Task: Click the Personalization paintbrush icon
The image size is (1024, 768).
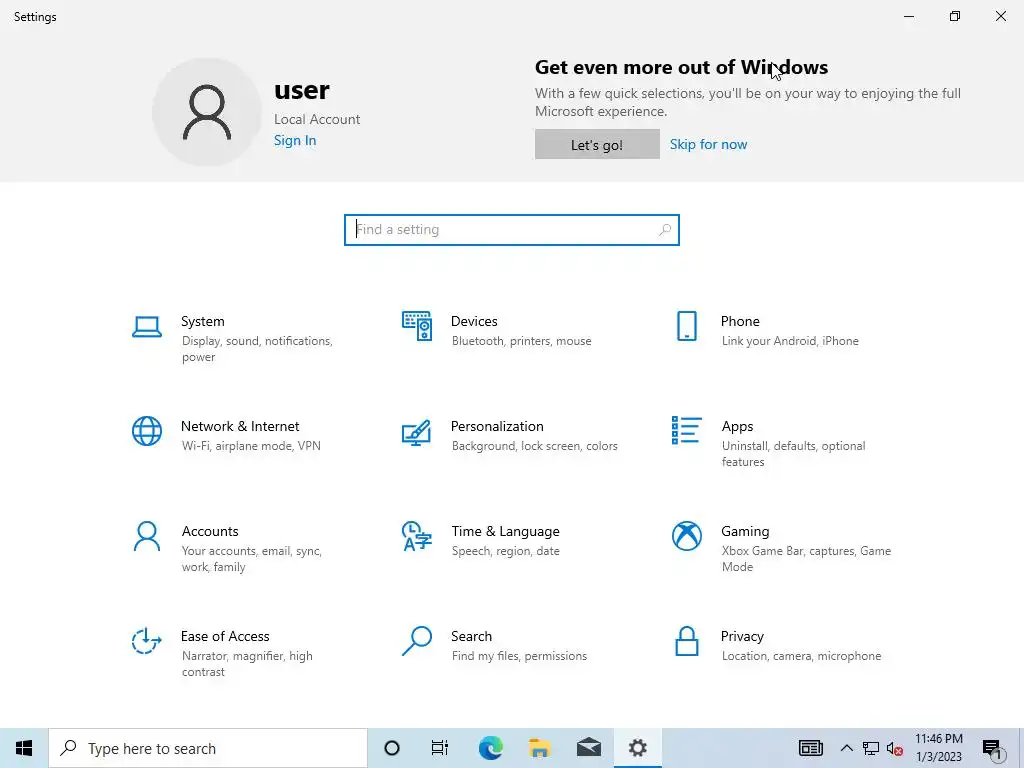Action: click(417, 432)
